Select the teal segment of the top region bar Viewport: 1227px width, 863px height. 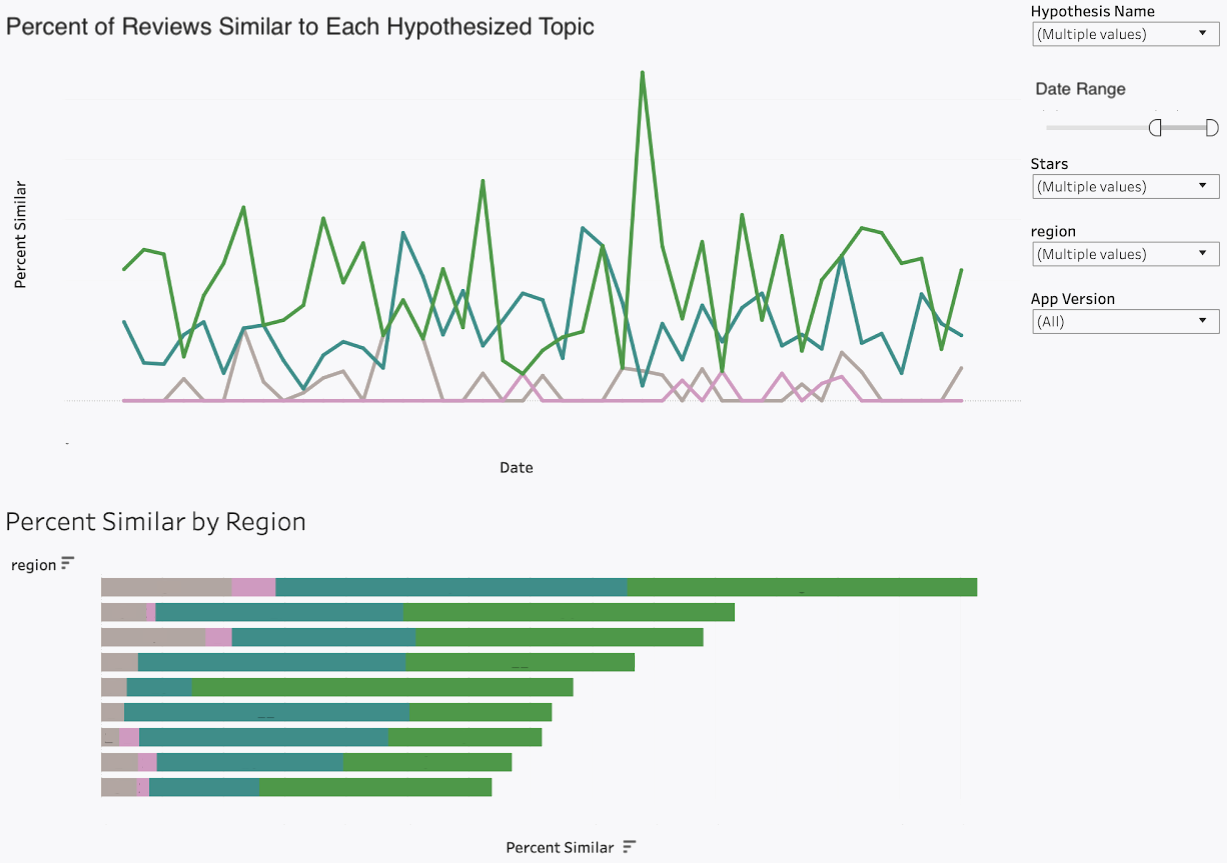click(x=451, y=587)
